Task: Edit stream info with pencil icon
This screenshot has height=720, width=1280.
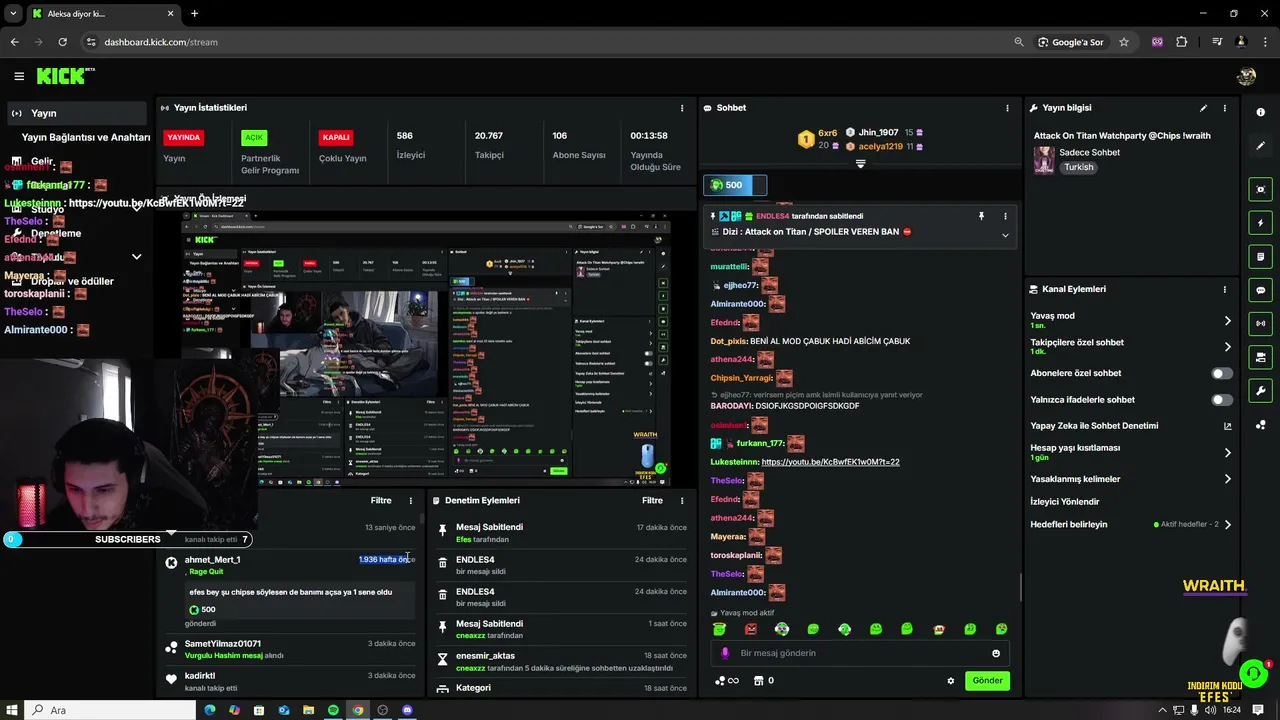Action: (1203, 108)
